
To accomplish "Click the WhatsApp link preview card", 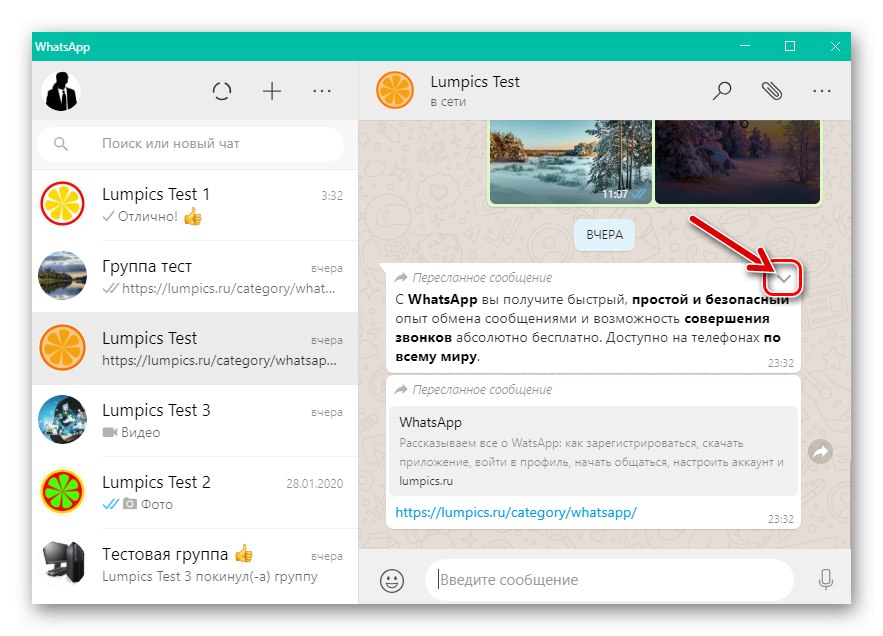I will click(x=594, y=451).
